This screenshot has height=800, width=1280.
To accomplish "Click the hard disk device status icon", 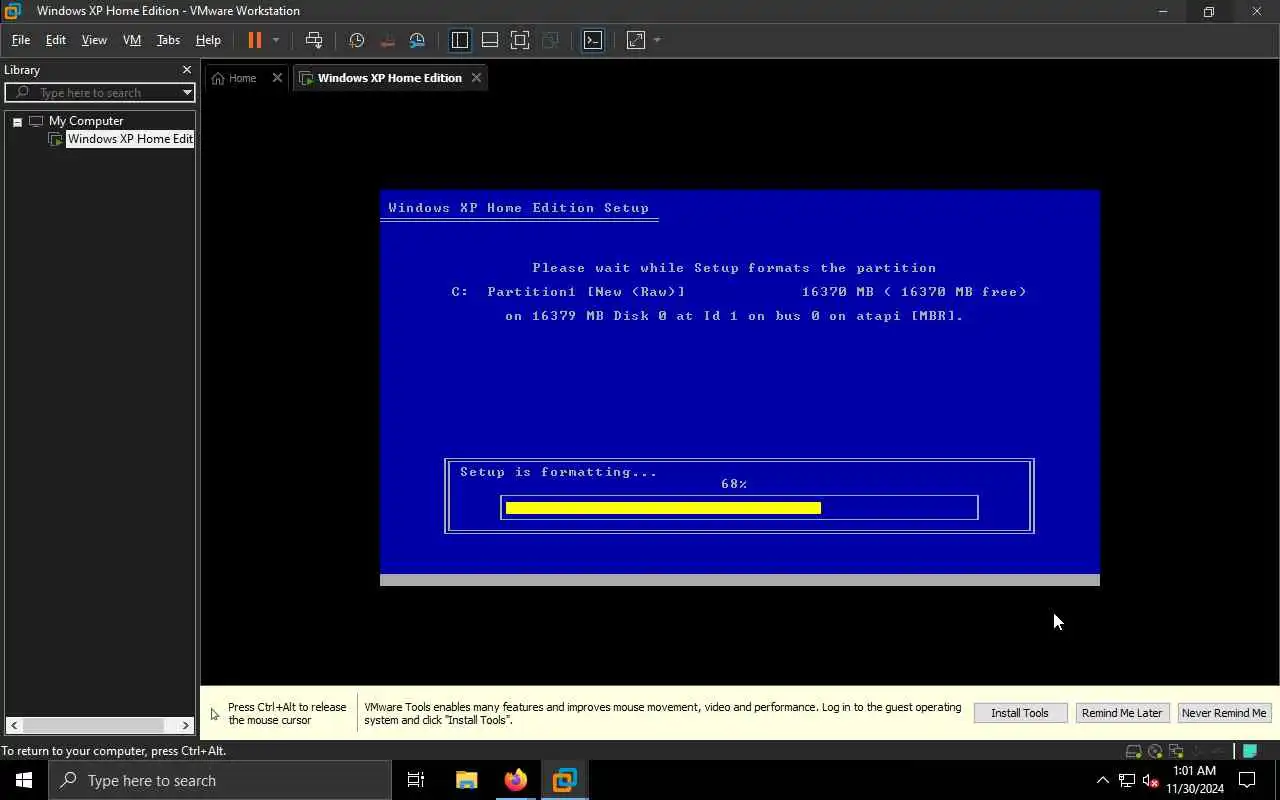I will (1133, 751).
